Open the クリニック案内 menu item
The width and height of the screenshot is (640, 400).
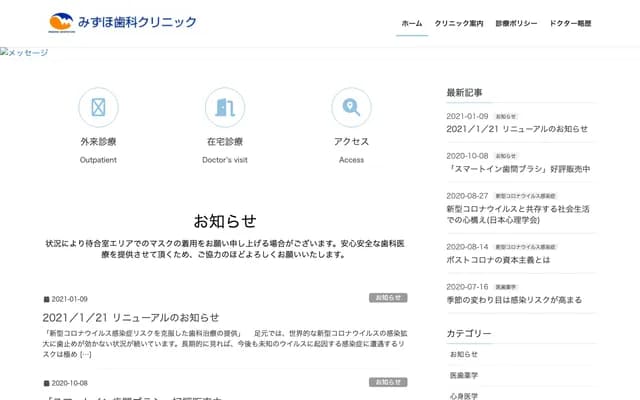click(459, 23)
